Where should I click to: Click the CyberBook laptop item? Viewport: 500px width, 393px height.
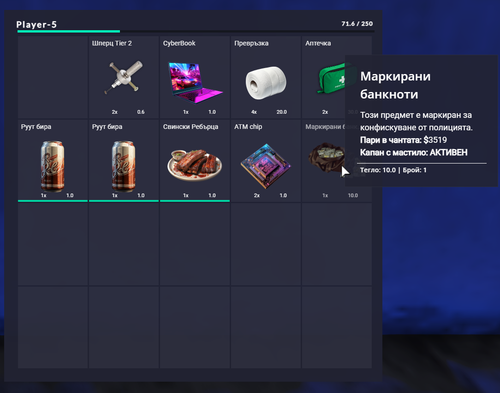click(x=195, y=82)
